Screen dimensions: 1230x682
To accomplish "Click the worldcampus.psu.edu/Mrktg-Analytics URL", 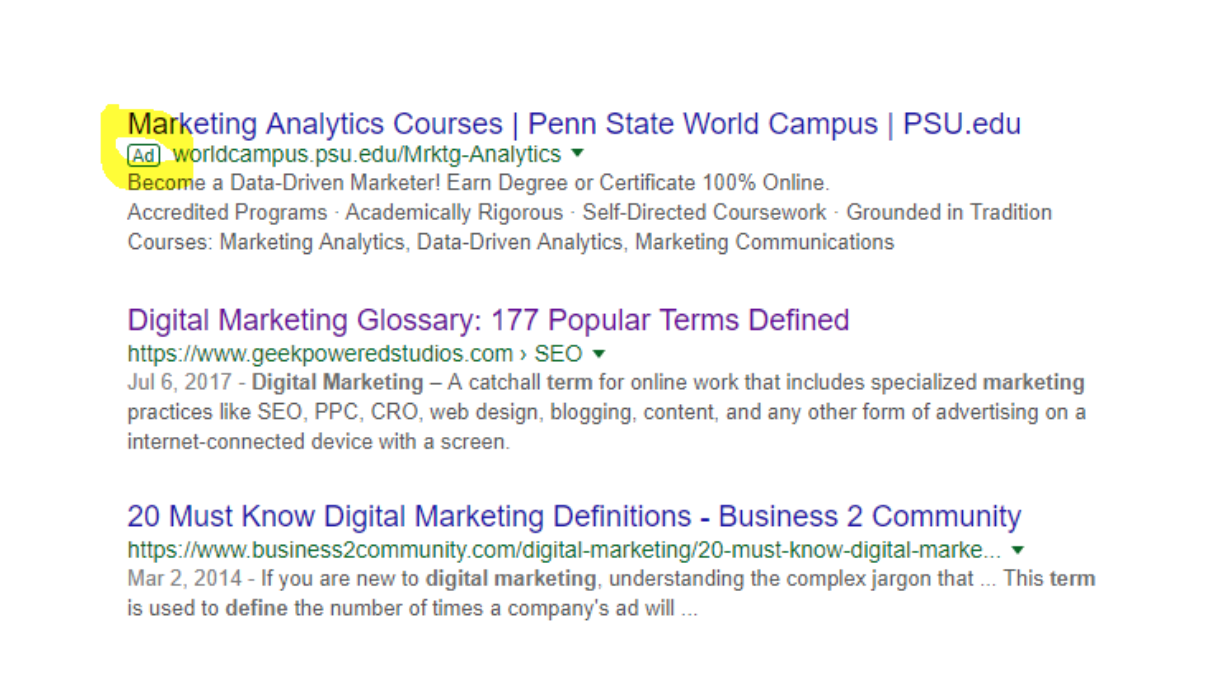I will tap(366, 154).
